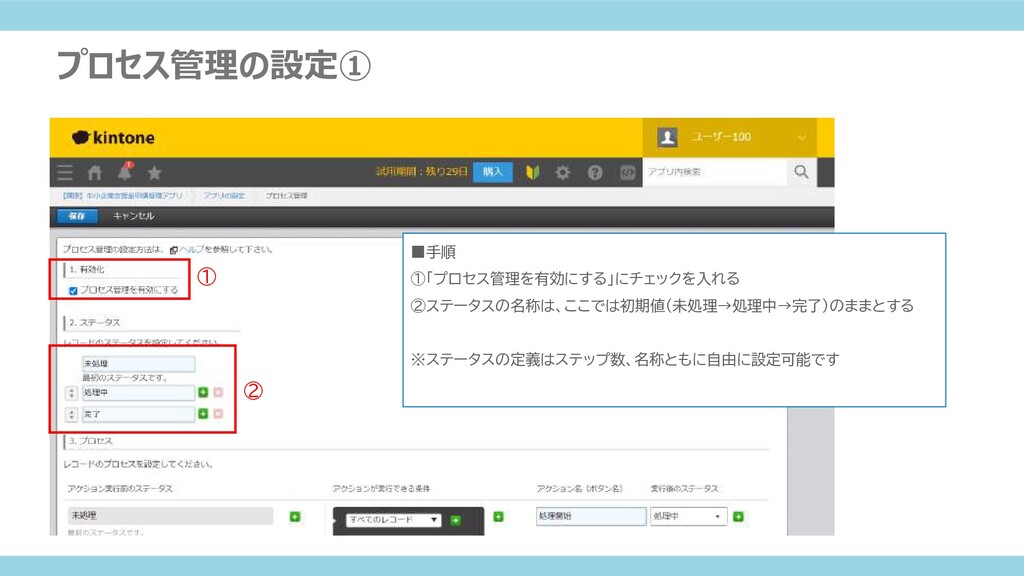The image size is (1024, 576).
Task: Click the 3. プロセス section heading
Action: [x=91, y=441]
